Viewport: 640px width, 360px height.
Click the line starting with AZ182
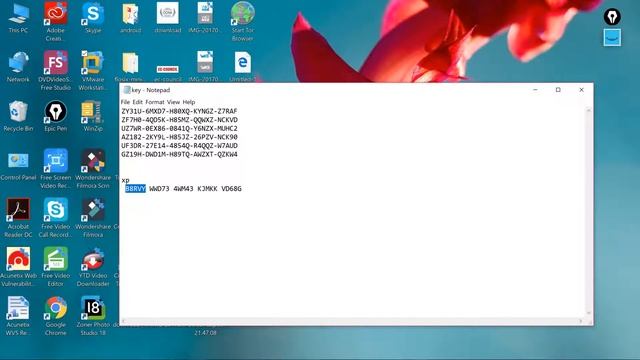point(179,137)
